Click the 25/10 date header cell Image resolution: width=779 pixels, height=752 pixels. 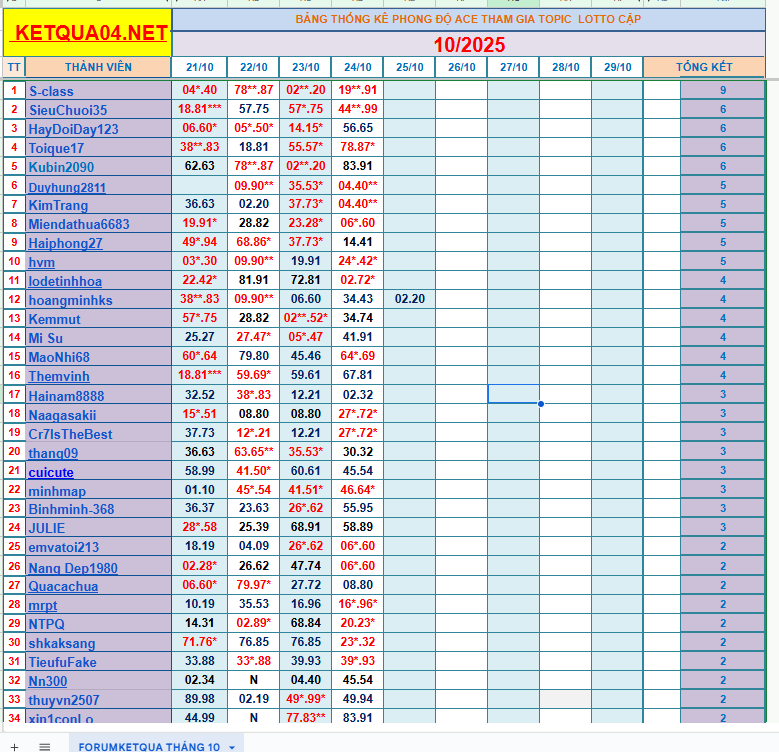tap(409, 67)
